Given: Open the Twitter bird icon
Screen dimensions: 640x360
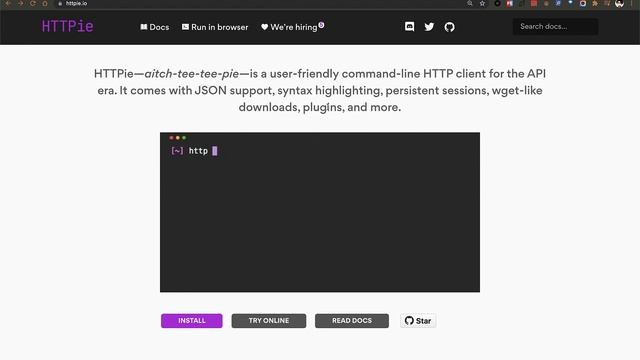Looking at the screenshot, I should click(429, 27).
